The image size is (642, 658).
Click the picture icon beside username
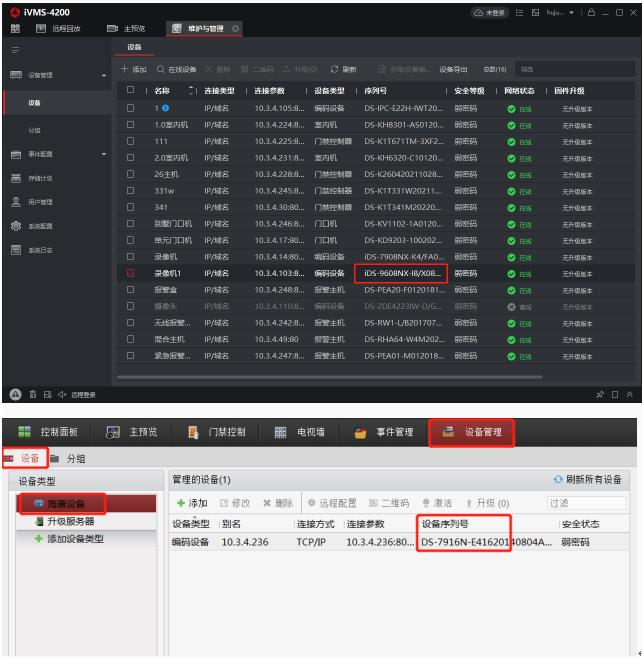535,13
